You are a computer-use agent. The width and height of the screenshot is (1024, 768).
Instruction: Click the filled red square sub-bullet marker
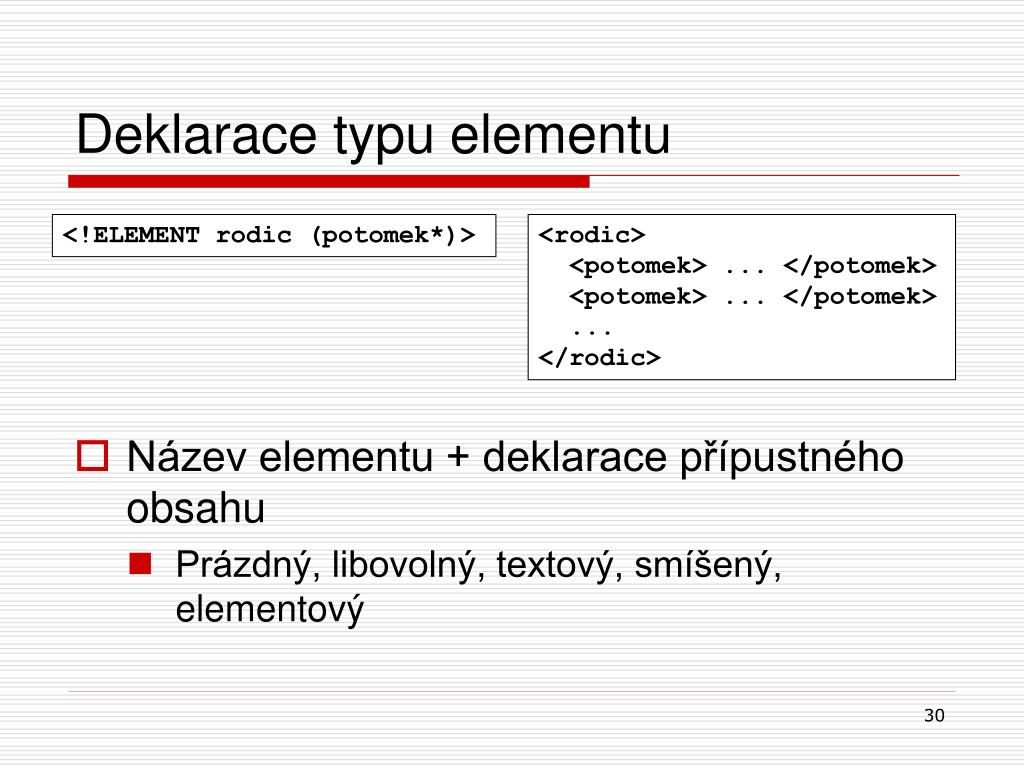[140, 564]
